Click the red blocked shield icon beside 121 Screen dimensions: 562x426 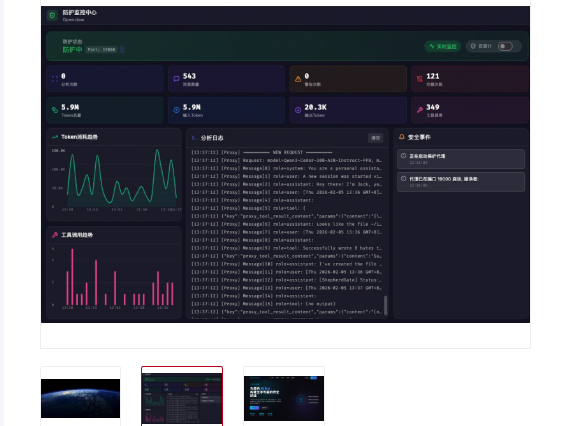[x=419, y=79]
